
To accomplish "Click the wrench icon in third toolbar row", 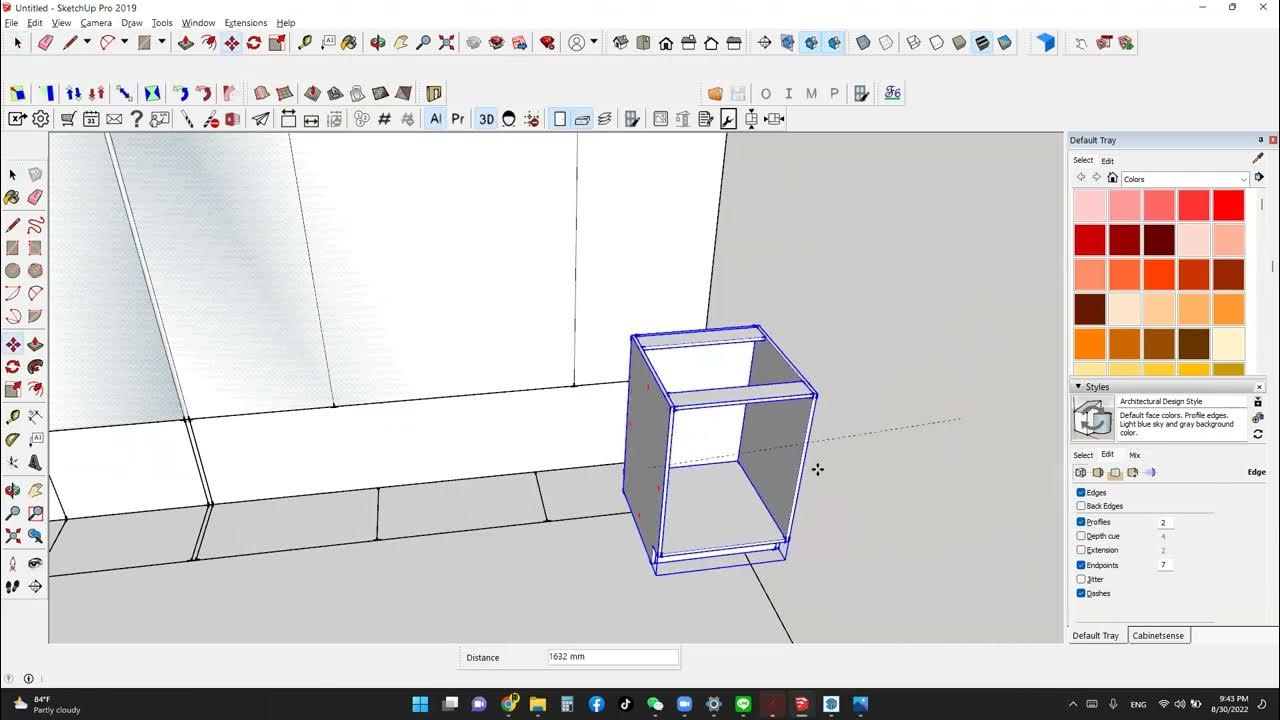I will (728, 119).
